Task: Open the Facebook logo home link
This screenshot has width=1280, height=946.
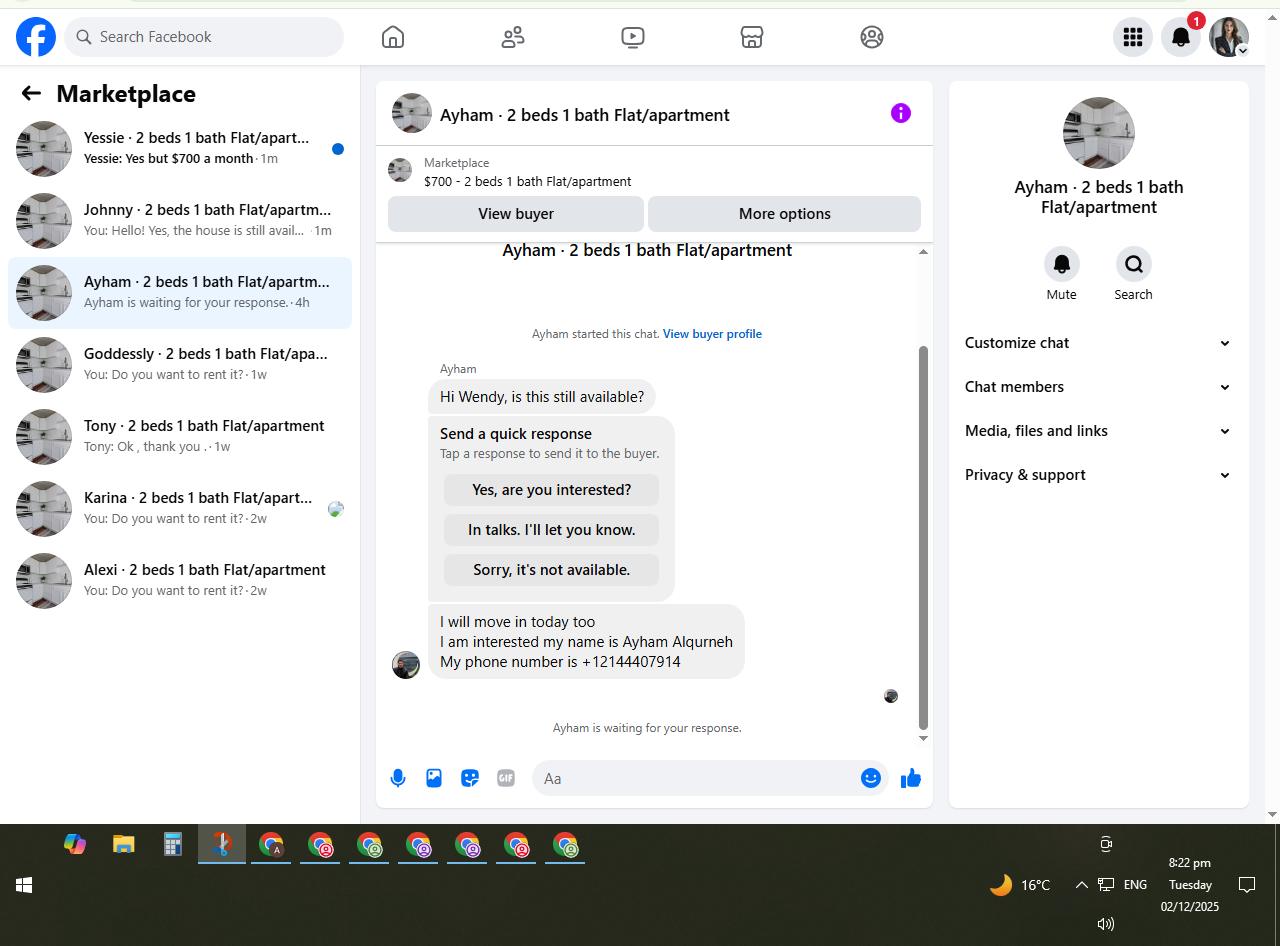Action: point(36,37)
